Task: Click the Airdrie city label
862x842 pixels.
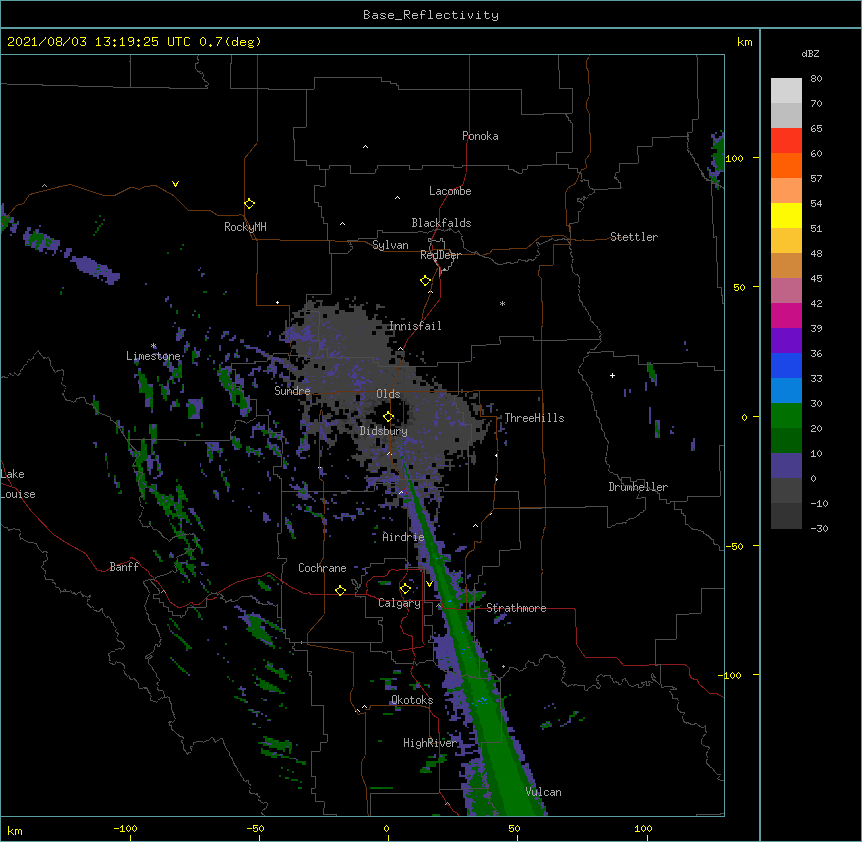Action: pos(403,537)
